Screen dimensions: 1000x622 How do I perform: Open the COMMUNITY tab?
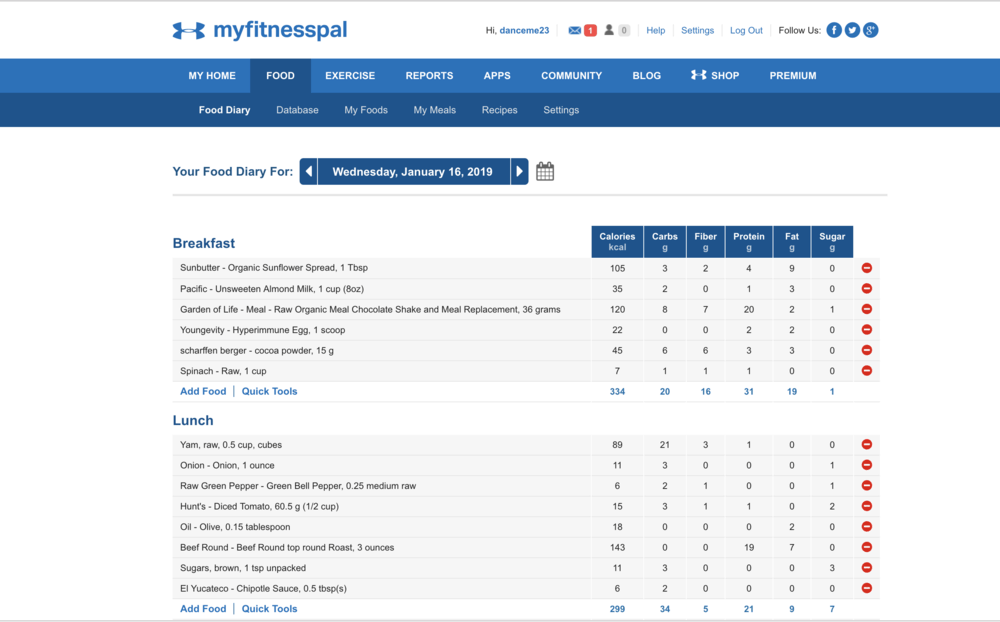pyautogui.click(x=571, y=75)
